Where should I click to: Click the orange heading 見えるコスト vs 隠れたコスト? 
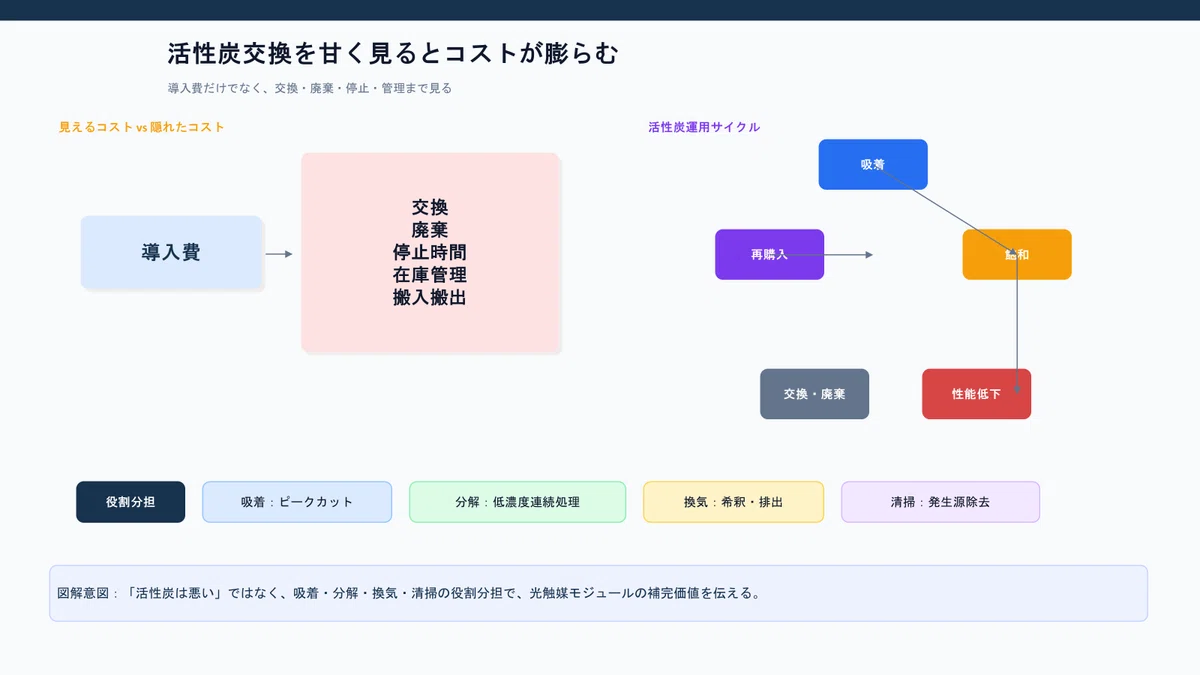[x=142, y=128]
